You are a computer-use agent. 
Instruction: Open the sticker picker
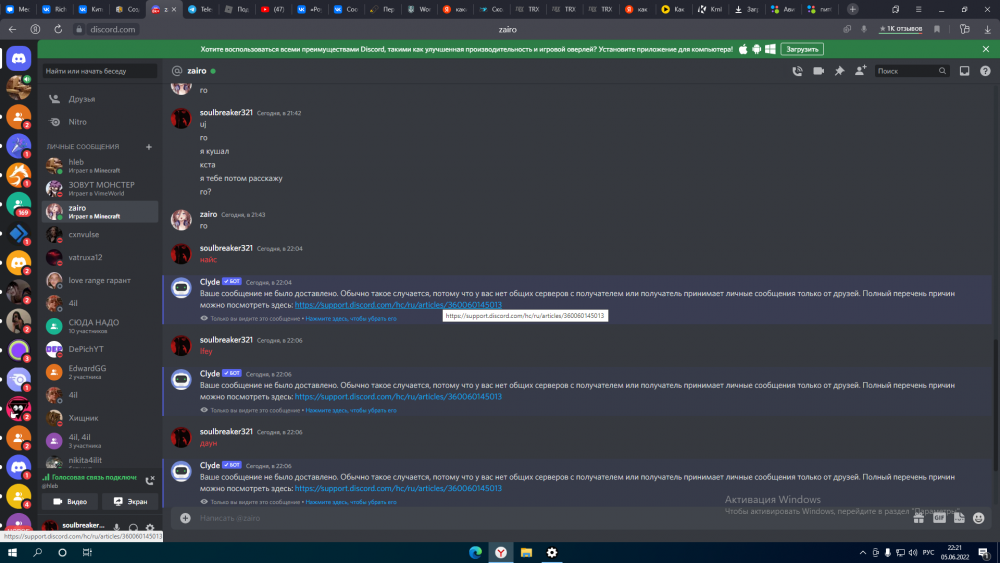pos(959,518)
